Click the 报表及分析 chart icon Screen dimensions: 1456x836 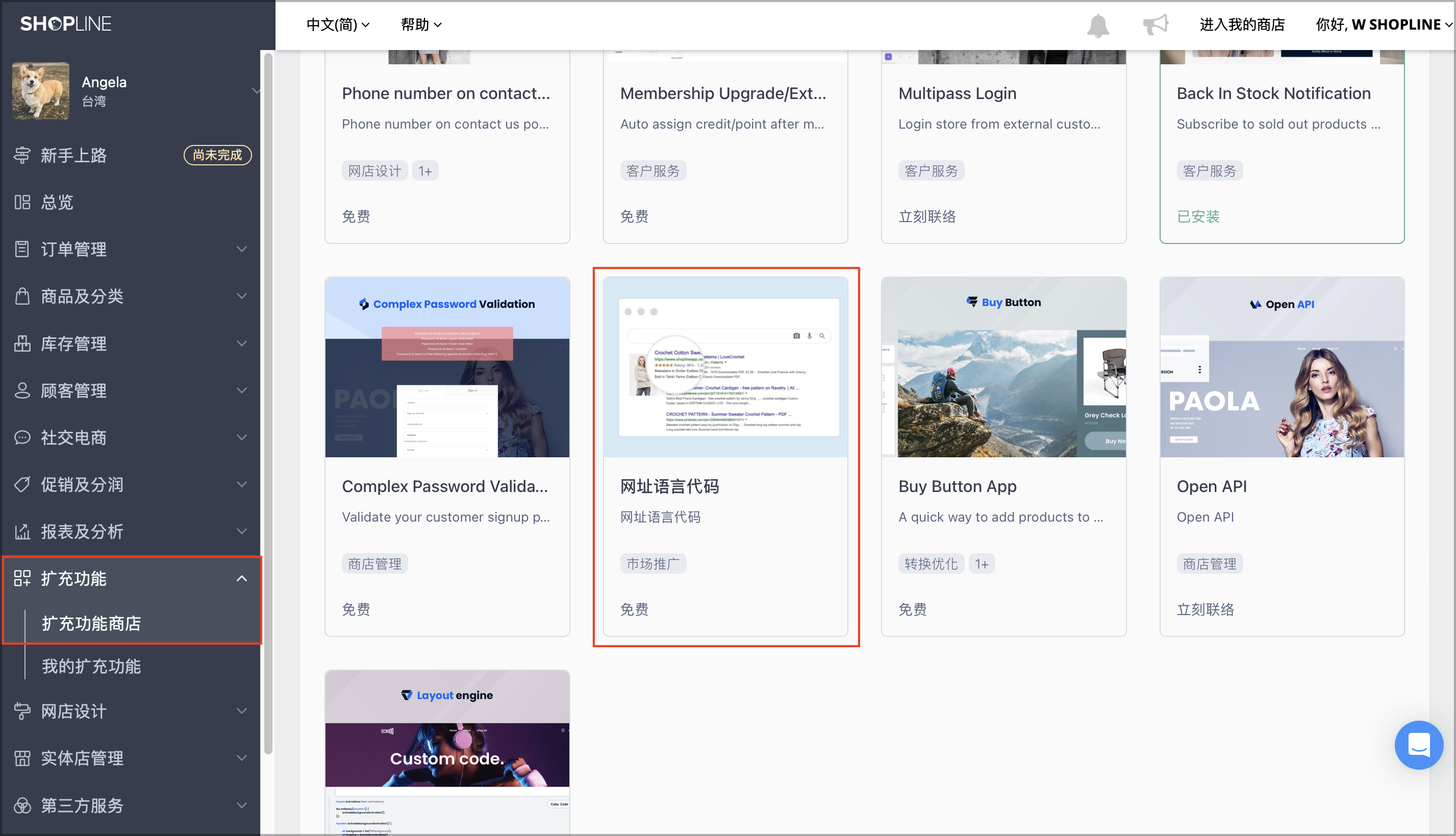(22, 532)
